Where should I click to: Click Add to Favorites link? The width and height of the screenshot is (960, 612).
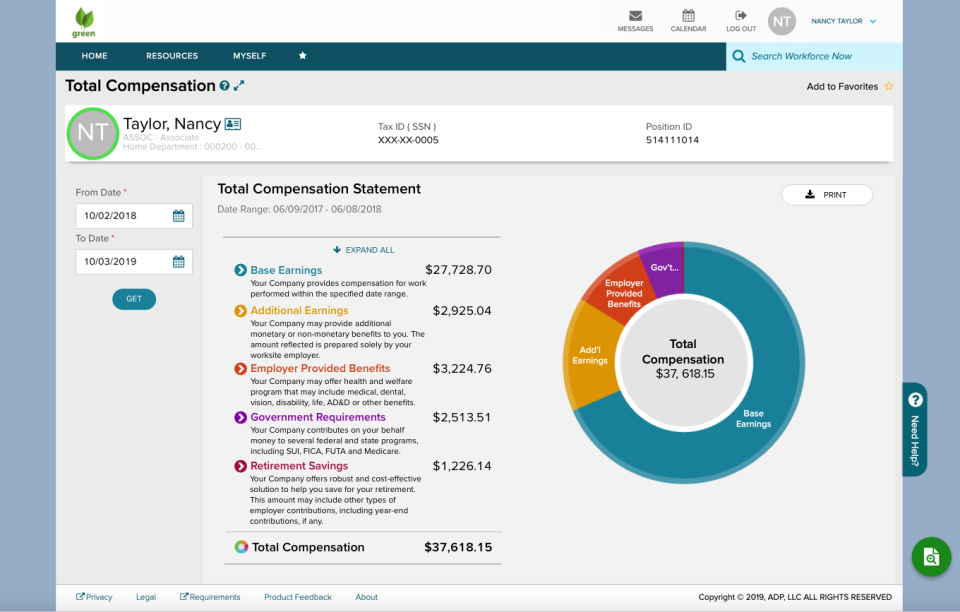click(x=842, y=86)
